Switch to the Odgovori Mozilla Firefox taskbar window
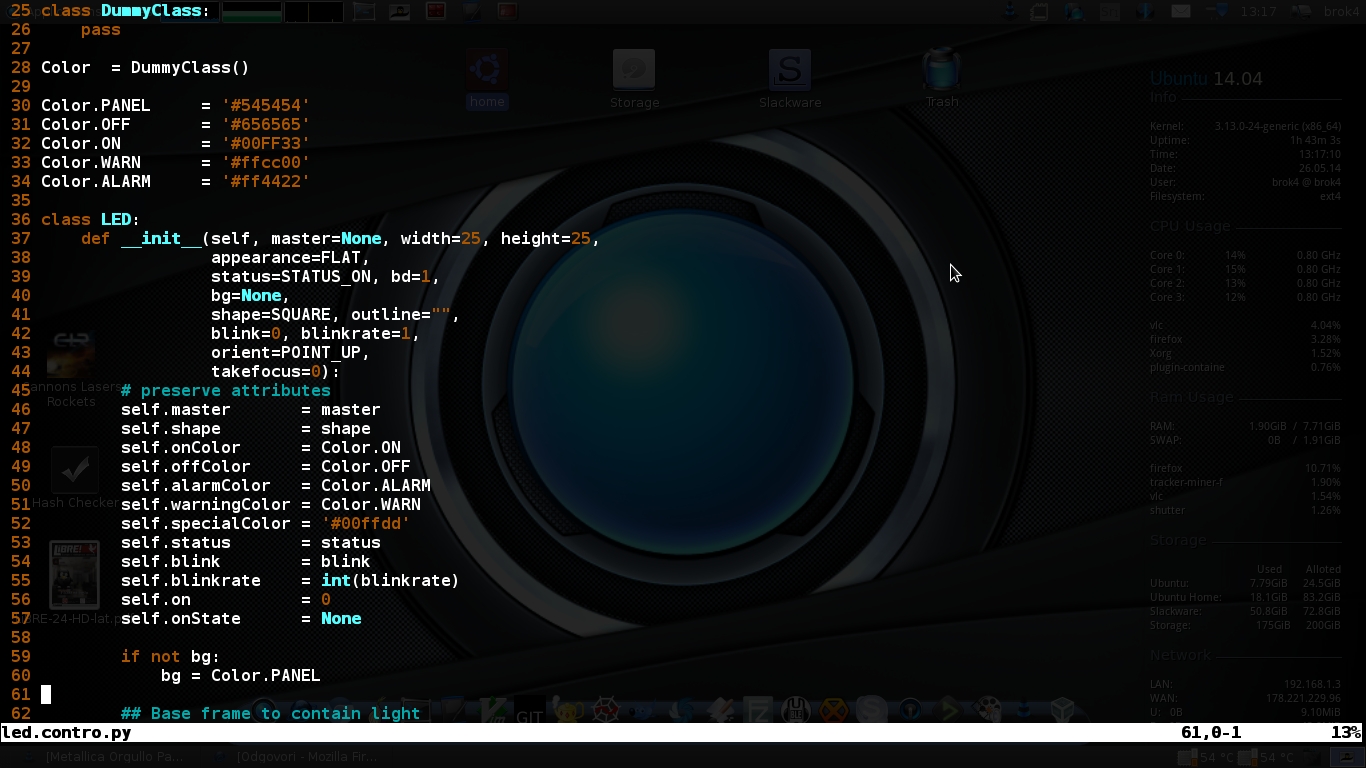 (307, 757)
